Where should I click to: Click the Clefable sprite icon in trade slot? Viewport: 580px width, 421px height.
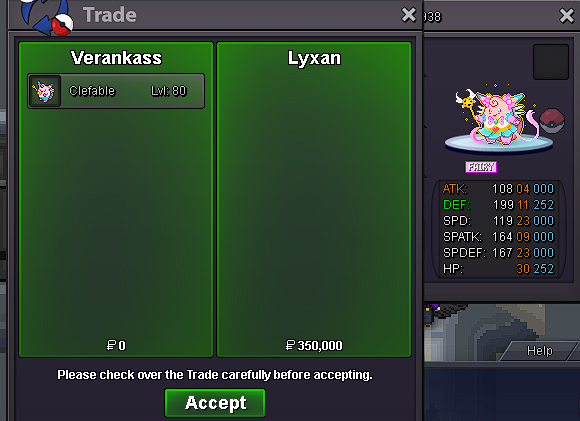45,91
